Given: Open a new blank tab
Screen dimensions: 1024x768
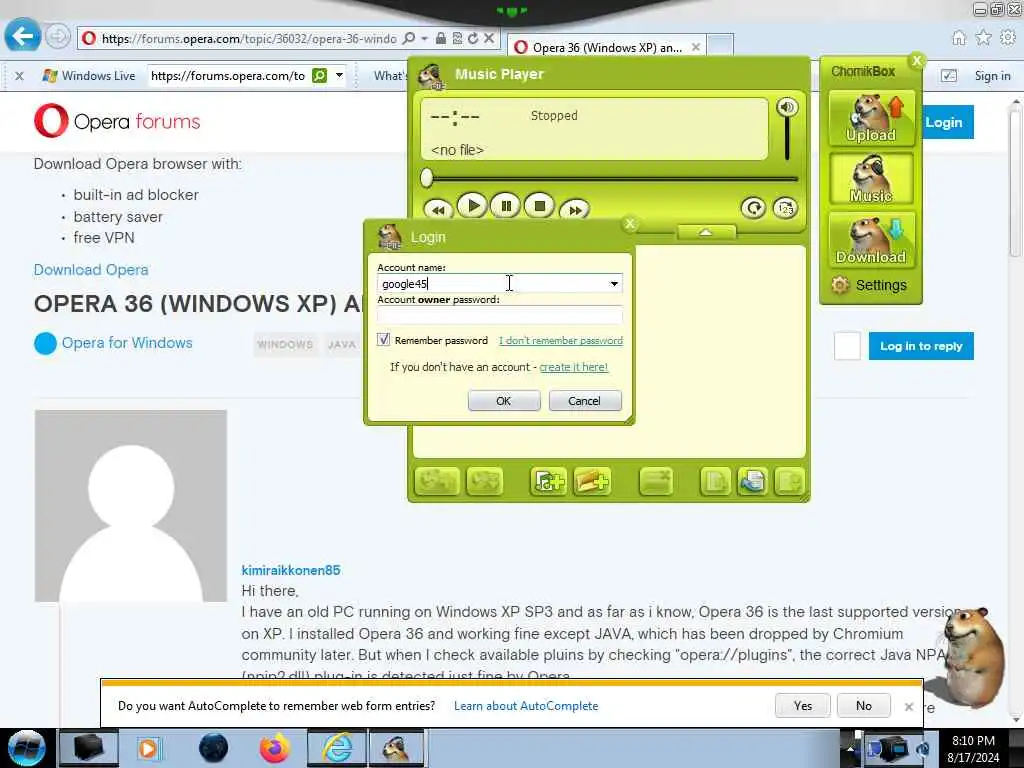Looking at the screenshot, I should click(720, 46).
